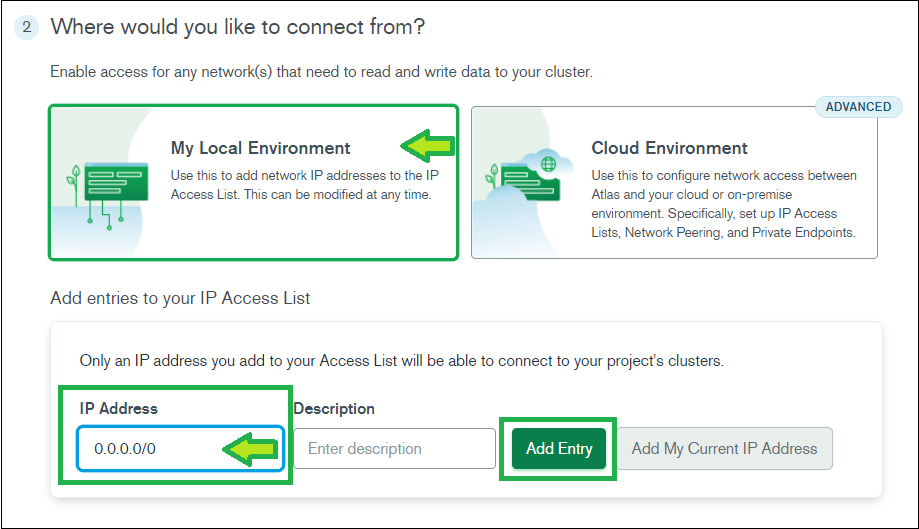Viewport: 919px width, 529px height.
Task: Click the My Local Environment heading text
Action: click(x=260, y=148)
